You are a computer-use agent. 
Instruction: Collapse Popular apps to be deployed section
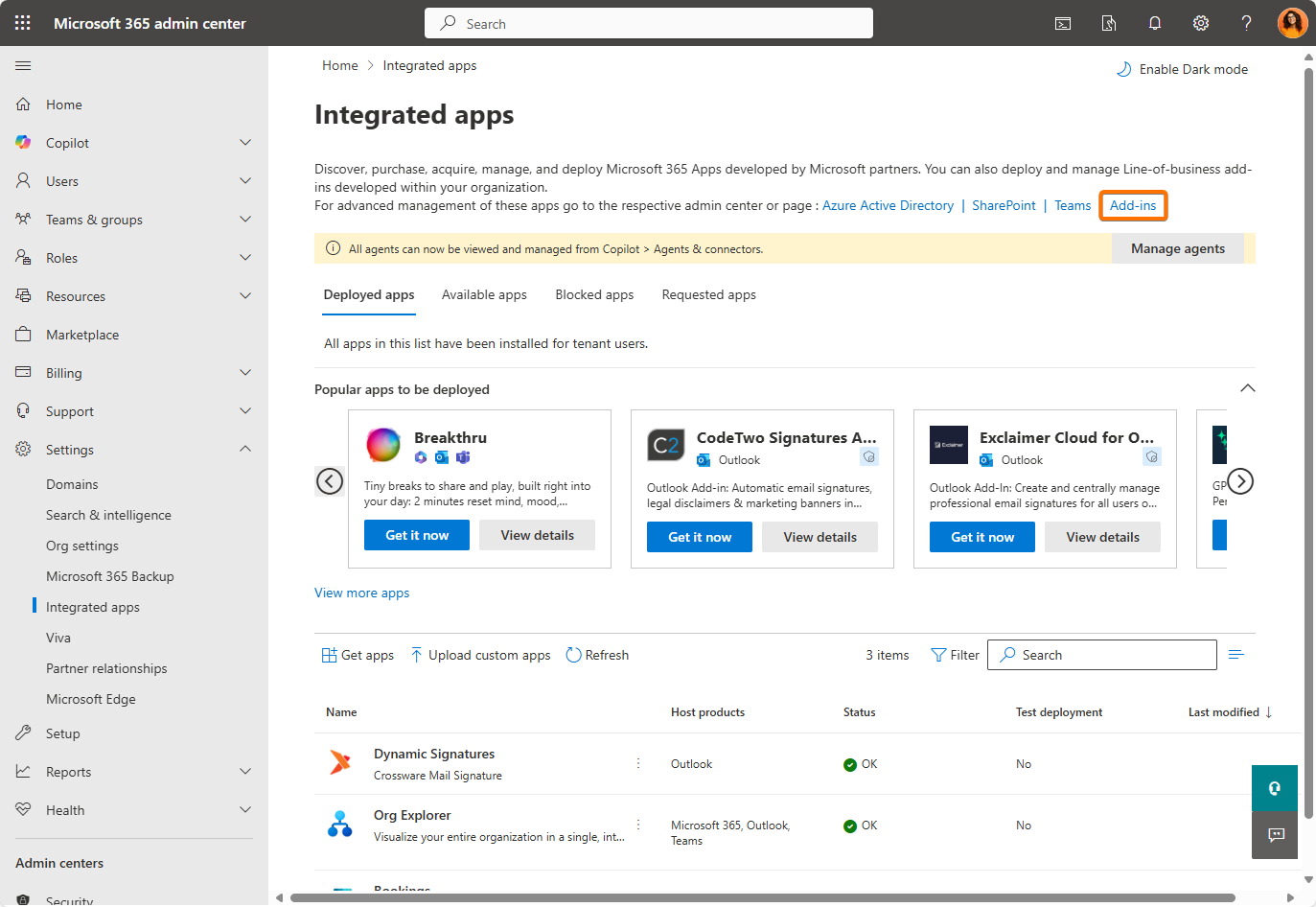click(x=1247, y=388)
